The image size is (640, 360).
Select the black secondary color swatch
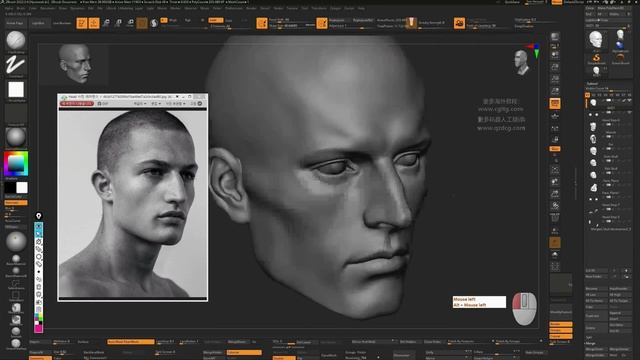10,187
